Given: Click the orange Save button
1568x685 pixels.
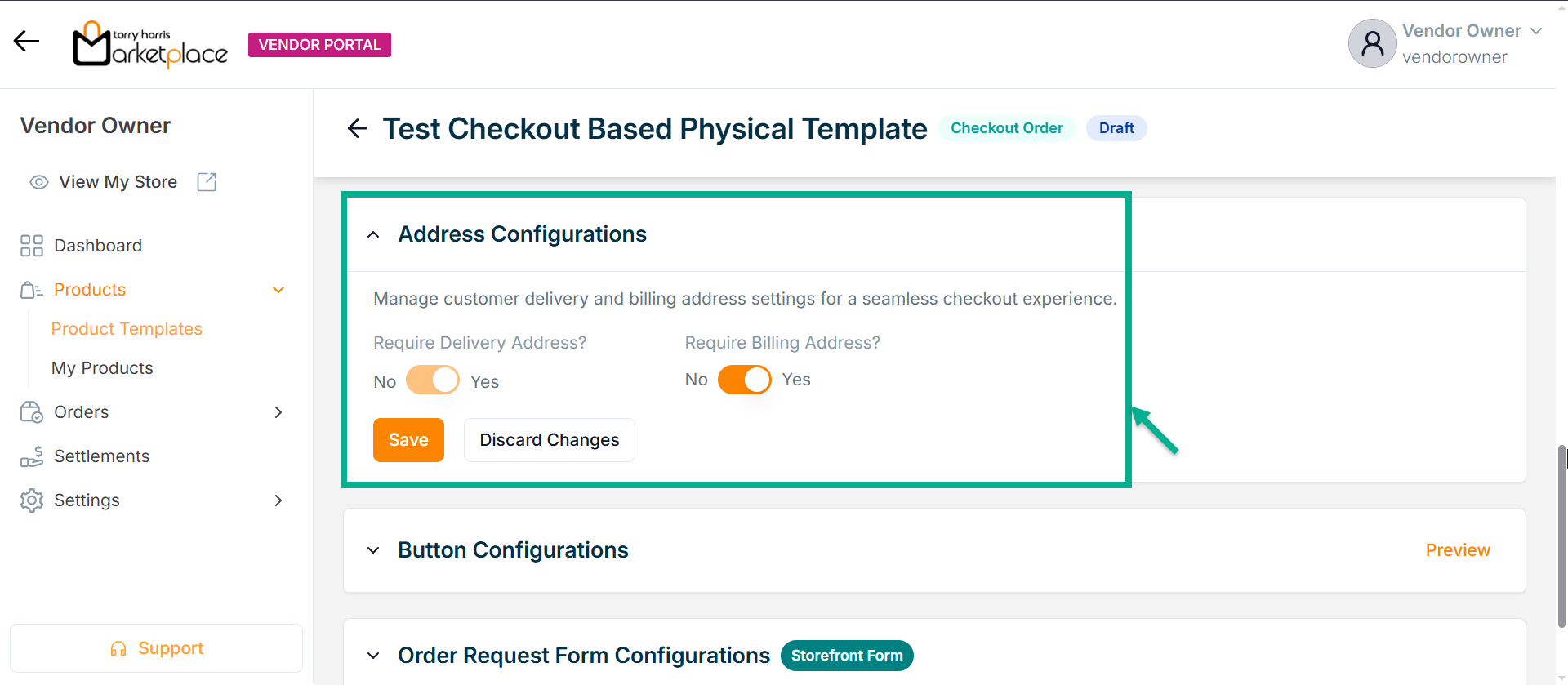Looking at the screenshot, I should click(408, 440).
